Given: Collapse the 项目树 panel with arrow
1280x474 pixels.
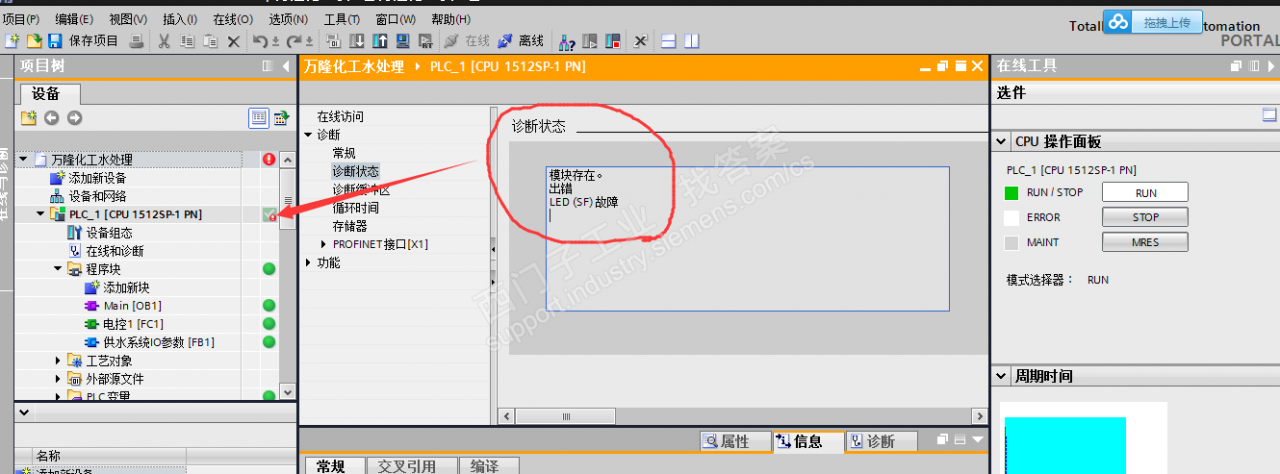Looking at the screenshot, I should tap(285, 66).
